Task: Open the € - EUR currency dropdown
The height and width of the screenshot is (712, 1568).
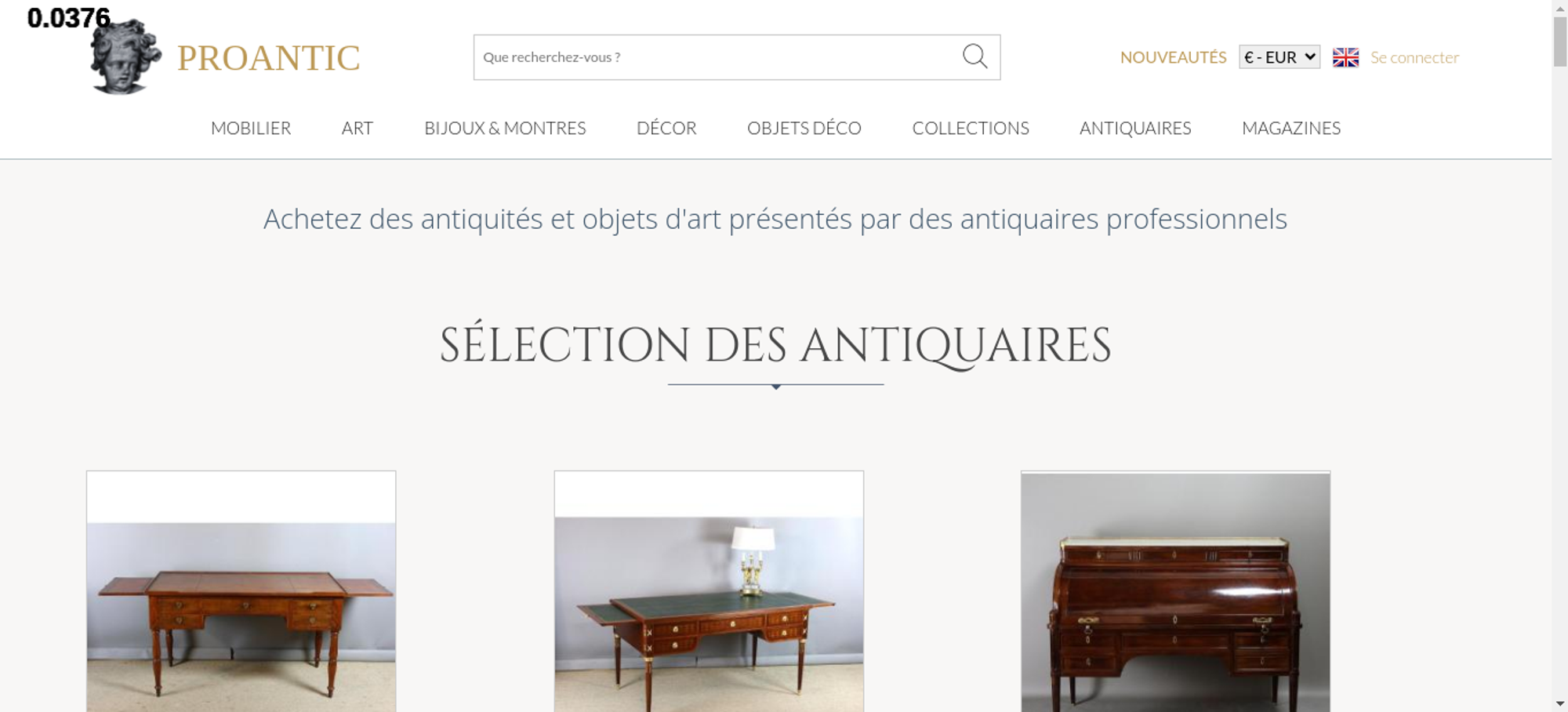Action: [1279, 57]
